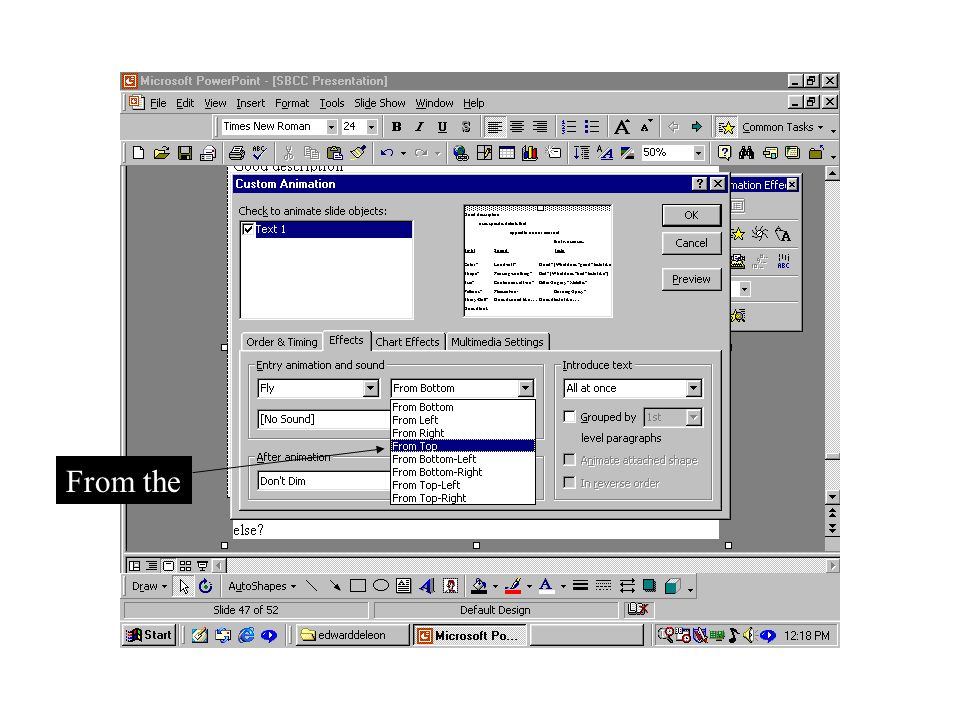The width and height of the screenshot is (960, 720).
Task: Click the slide preview thumbnail
Action: tap(538, 261)
